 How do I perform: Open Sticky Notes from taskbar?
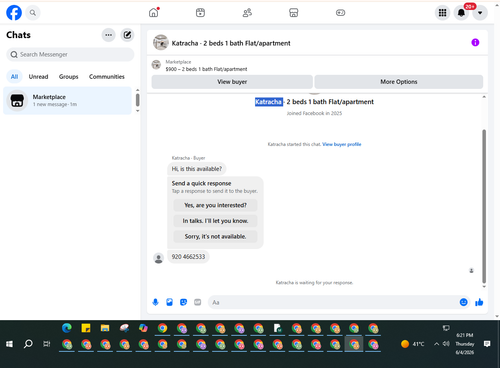pos(86,328)
